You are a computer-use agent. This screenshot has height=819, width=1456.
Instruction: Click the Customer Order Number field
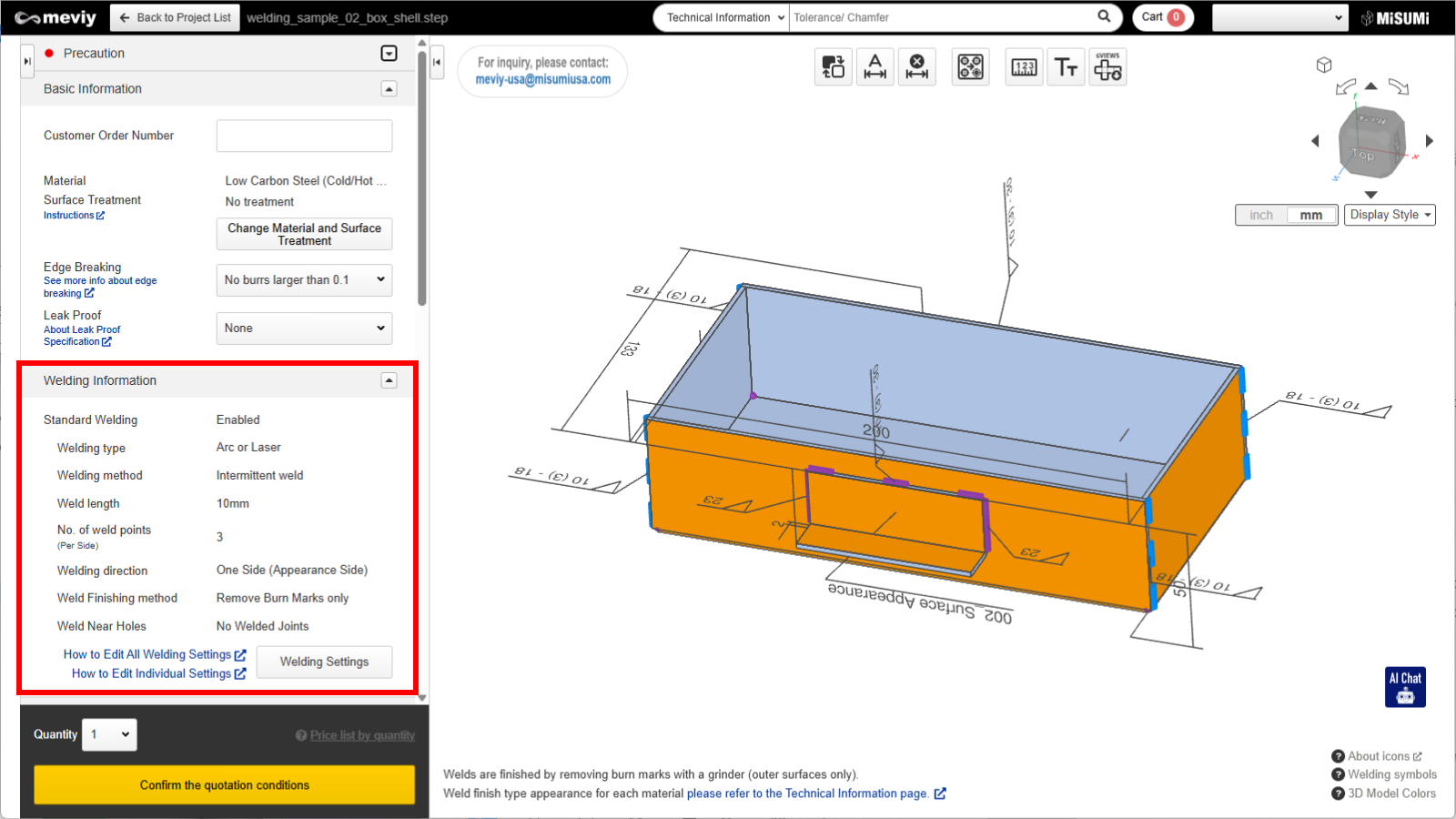(x=304, y=136)
